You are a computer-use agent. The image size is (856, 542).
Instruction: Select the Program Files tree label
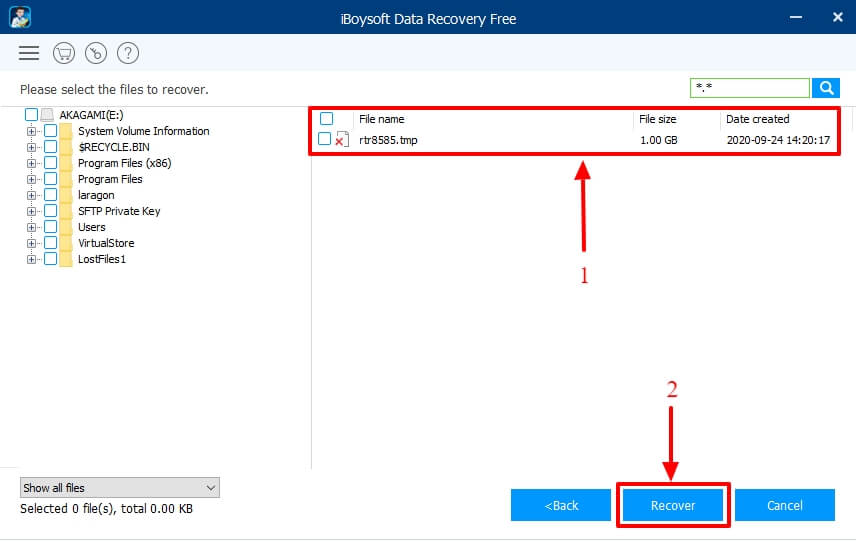click(x=110, y=179)
